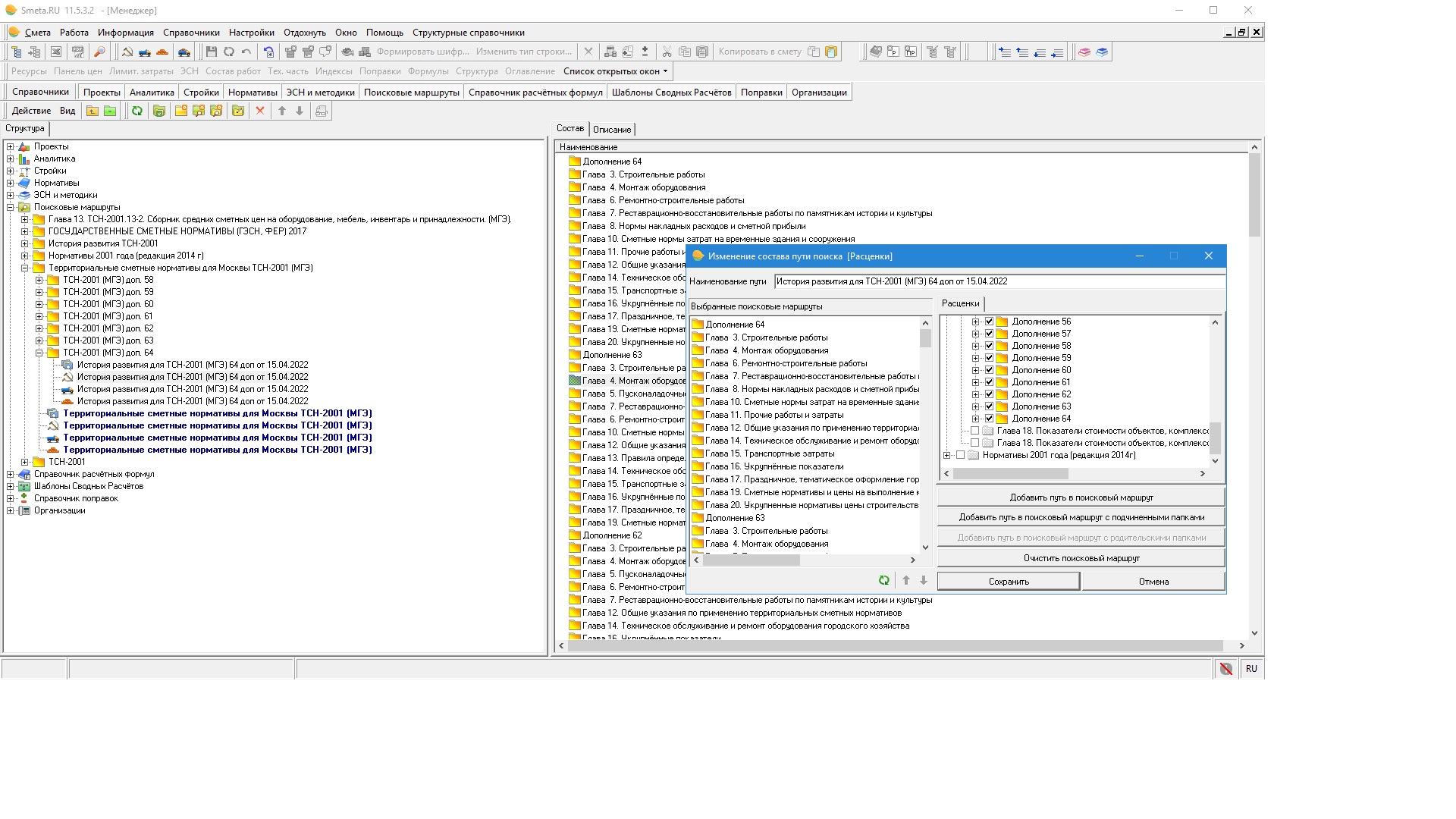Uncheck the Дополнение 58 checkbox
Screen dimensions: 1456x819
[x=989, y=346]
